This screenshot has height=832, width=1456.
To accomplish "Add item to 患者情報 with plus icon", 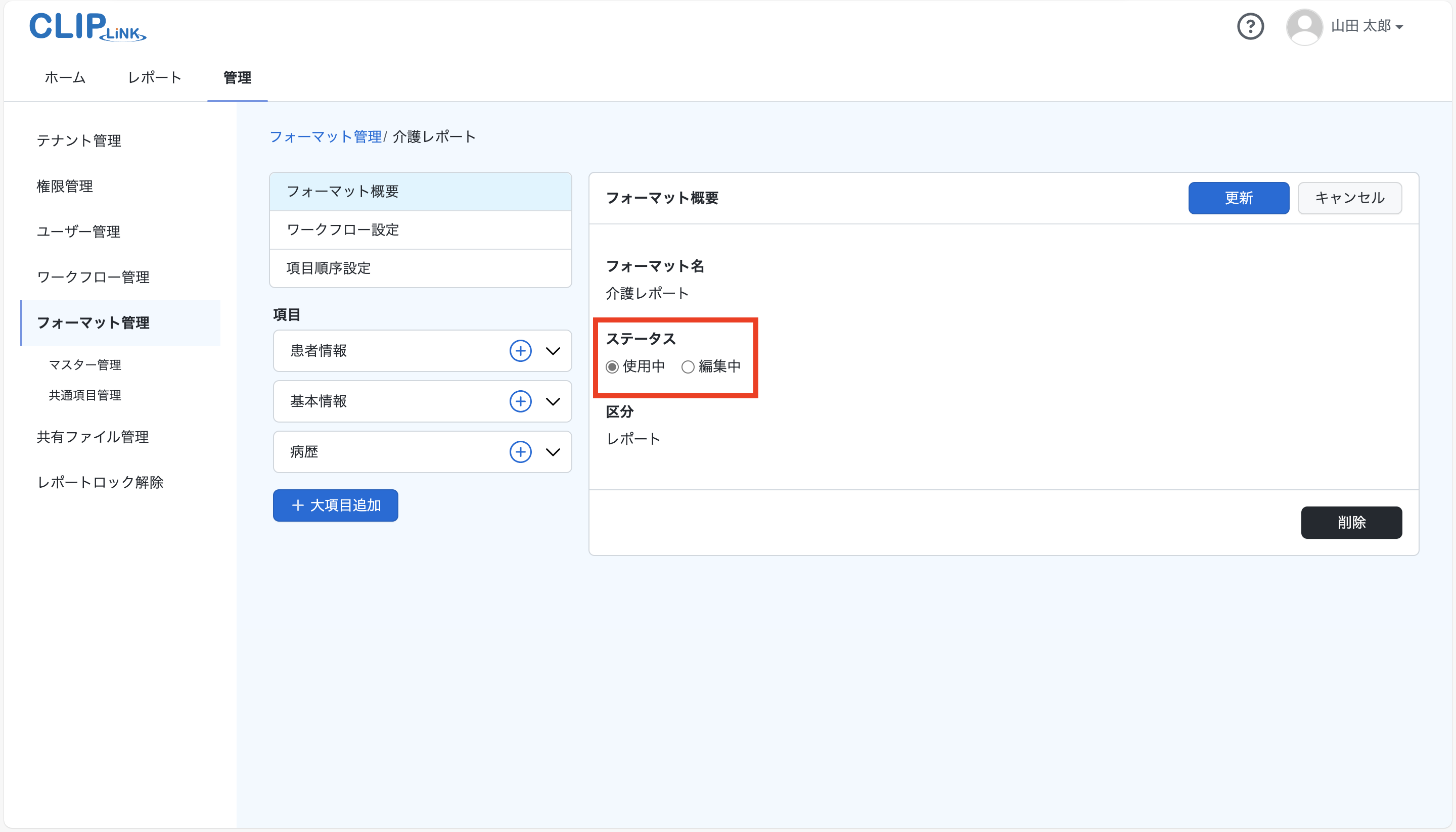I will click(520, 351).
